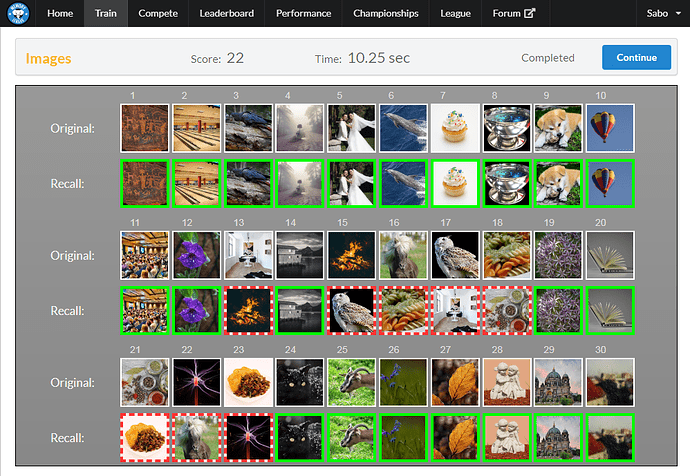Screen dimensions: 690x476
Task: Select original image 18 pasta
Action: coord(506,255)
